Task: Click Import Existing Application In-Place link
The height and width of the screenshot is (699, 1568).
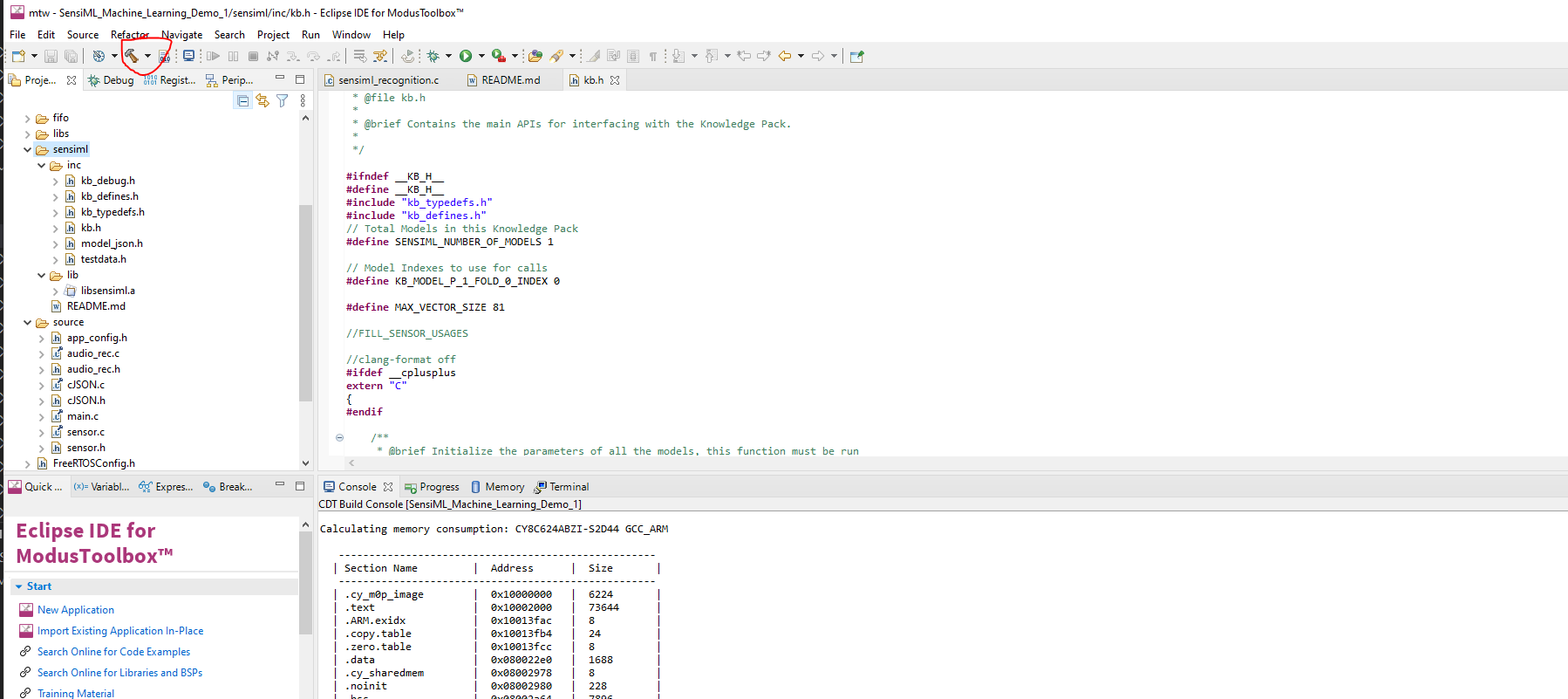Action: [120, 631]
